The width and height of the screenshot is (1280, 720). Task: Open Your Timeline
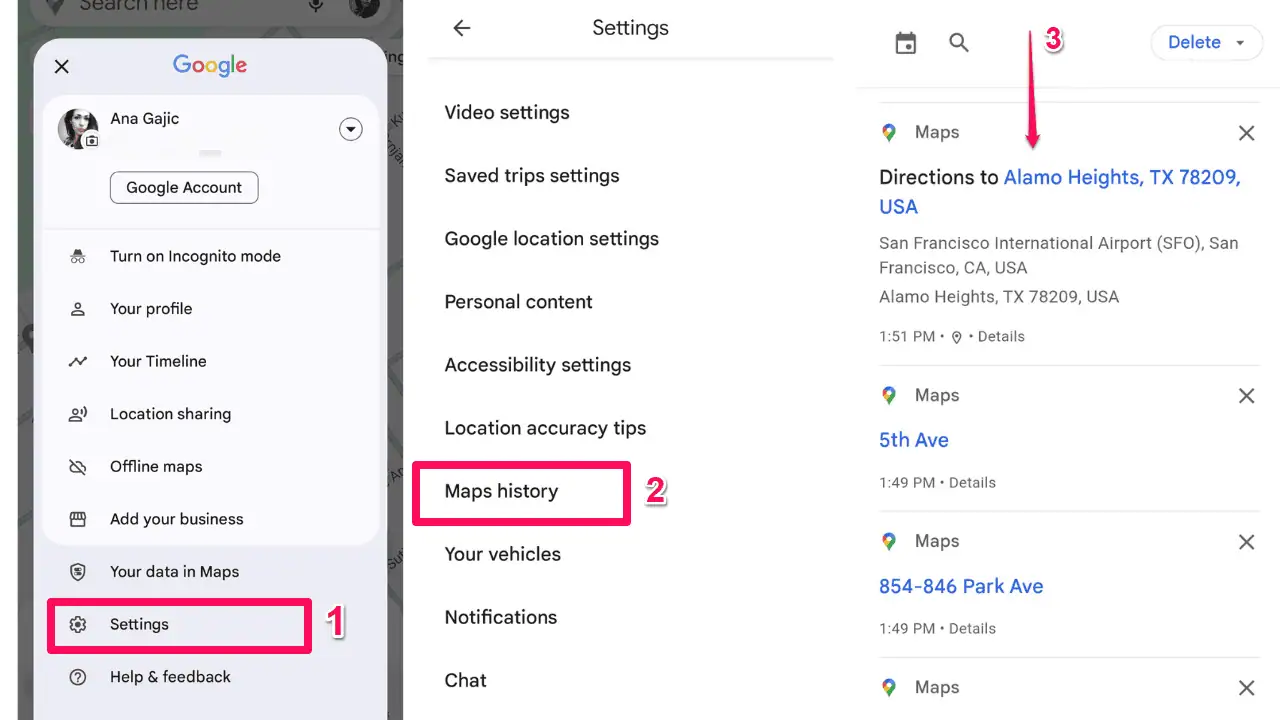pos(158,361)
